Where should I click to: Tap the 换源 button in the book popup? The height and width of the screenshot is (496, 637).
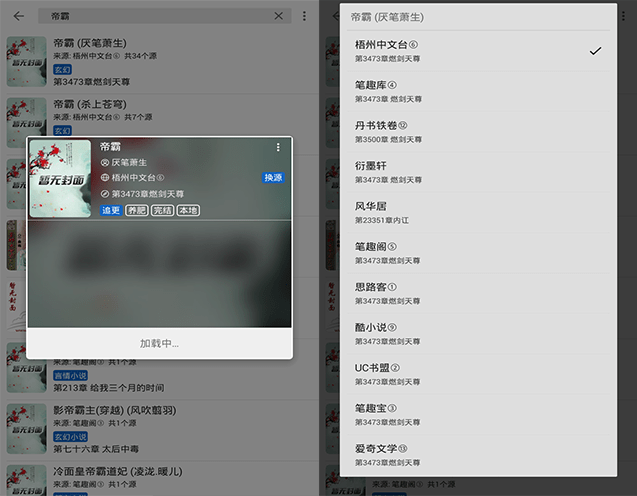[273, 178]
